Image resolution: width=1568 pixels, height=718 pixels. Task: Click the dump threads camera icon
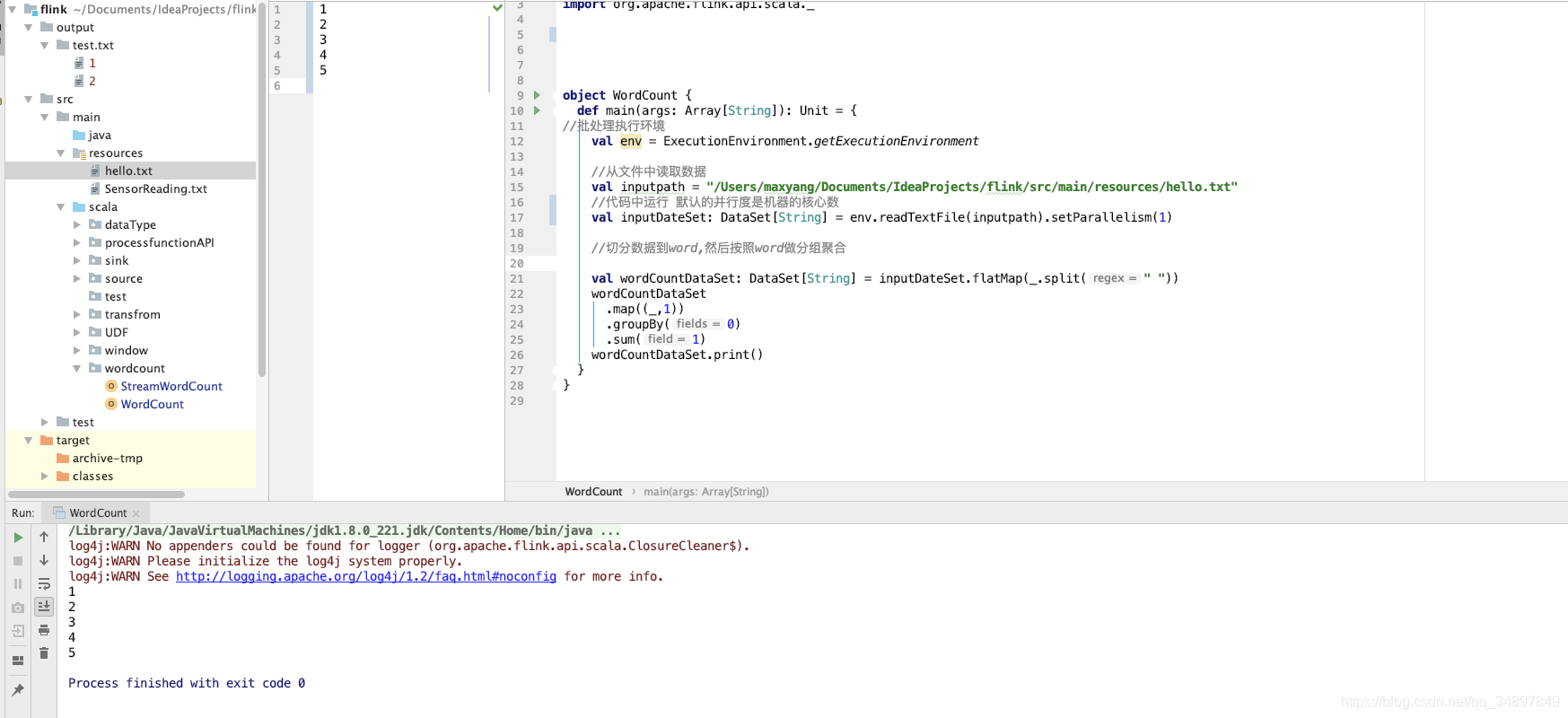(x=18, y=608)
